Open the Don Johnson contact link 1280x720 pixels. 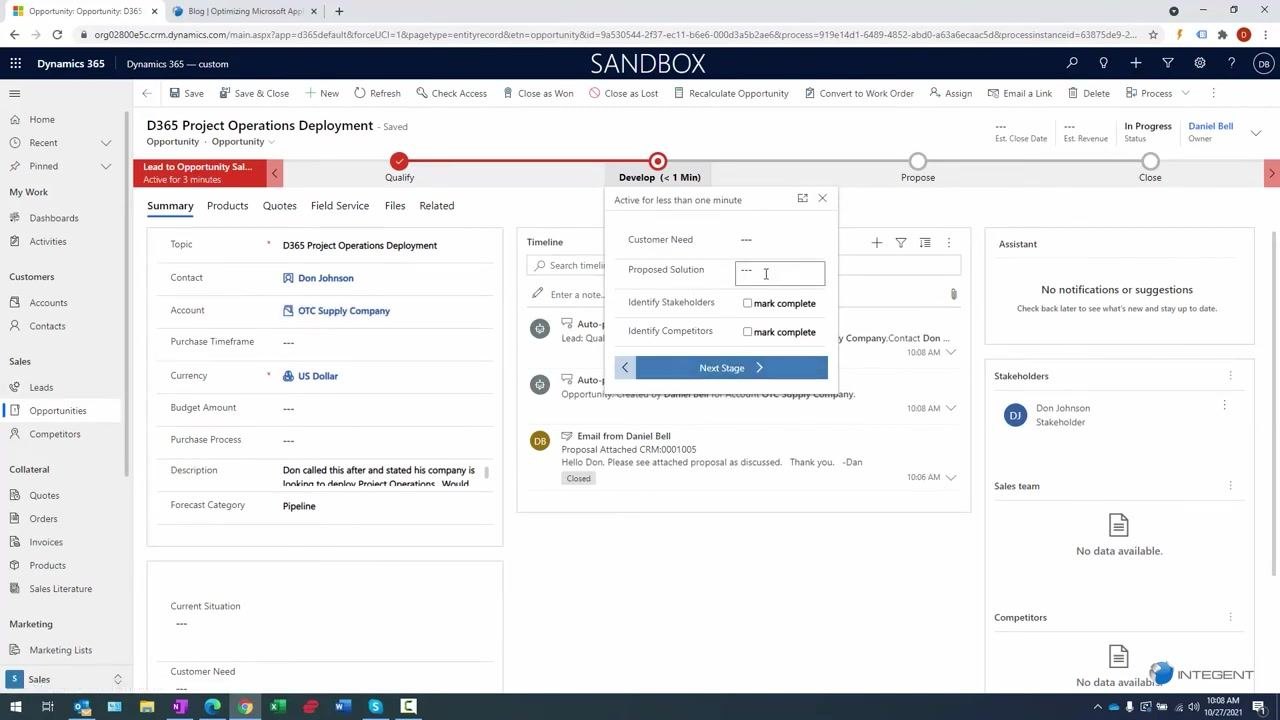(x=326, y=278)
